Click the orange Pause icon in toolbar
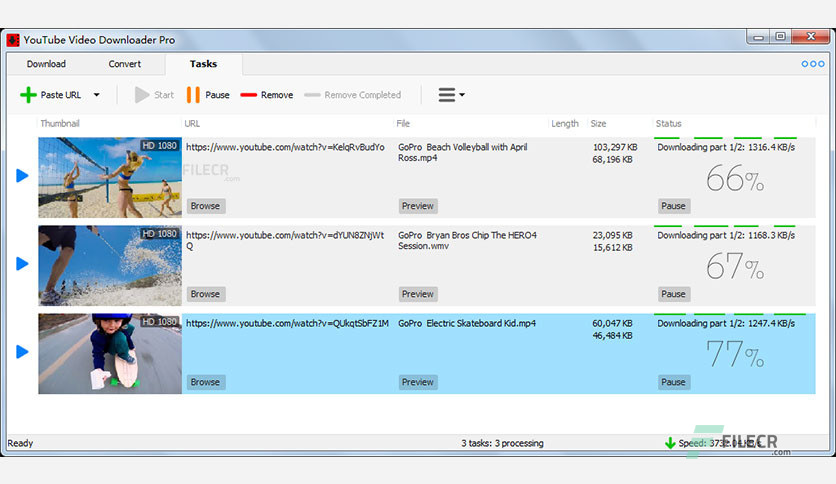The image size is (836, 484). click(193, 95)
